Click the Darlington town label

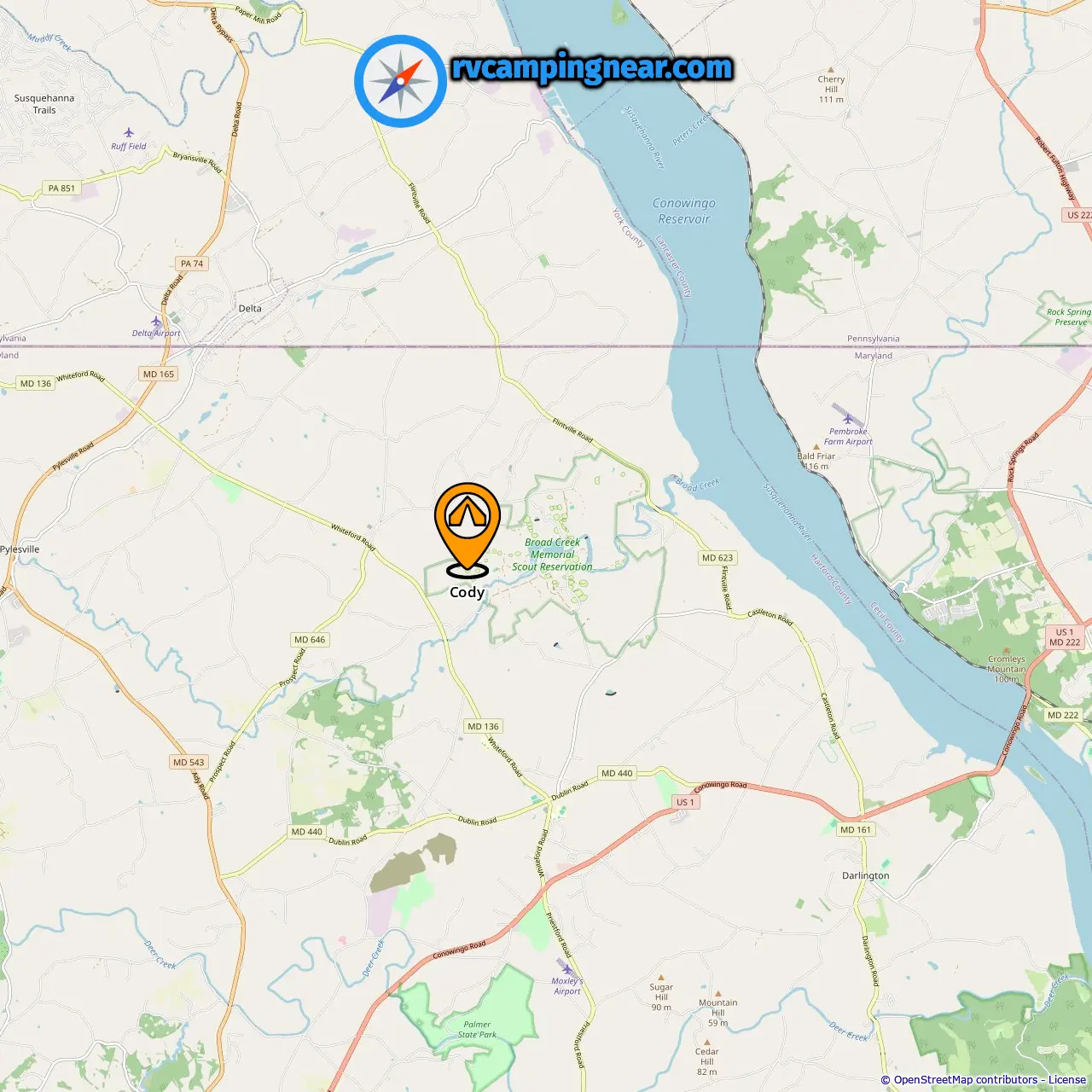[x=866, y=875]
